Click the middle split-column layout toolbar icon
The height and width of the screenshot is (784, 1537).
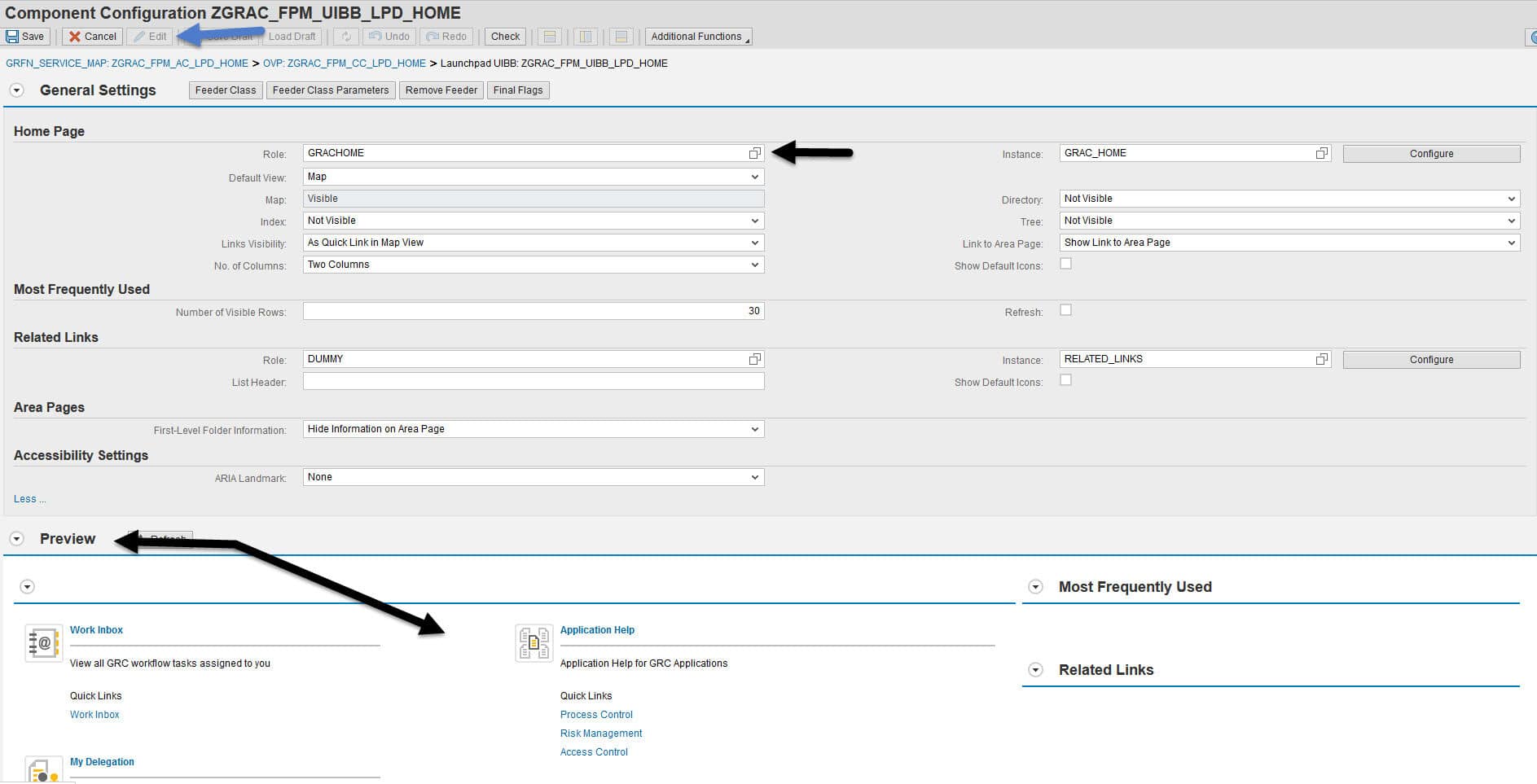coord(584,37)
